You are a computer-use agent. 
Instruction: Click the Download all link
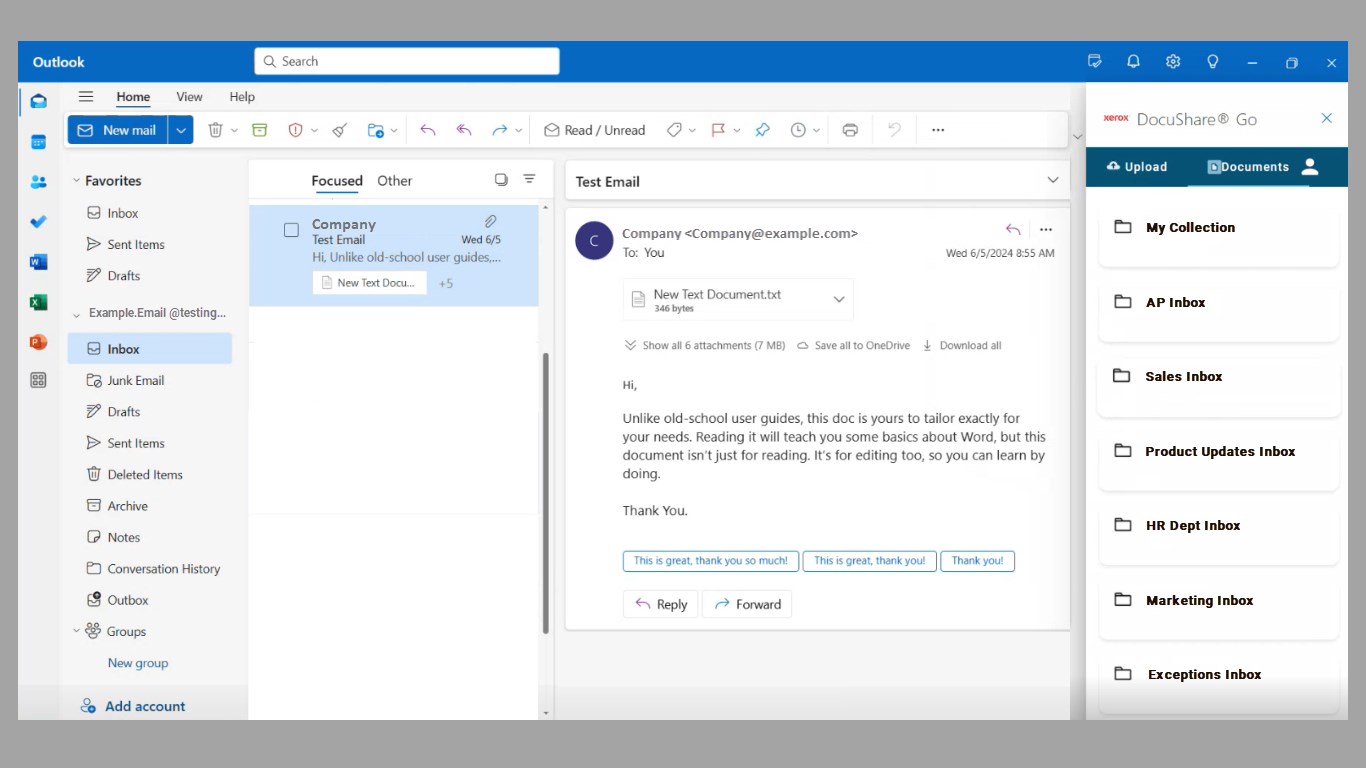tap(961, 346)
